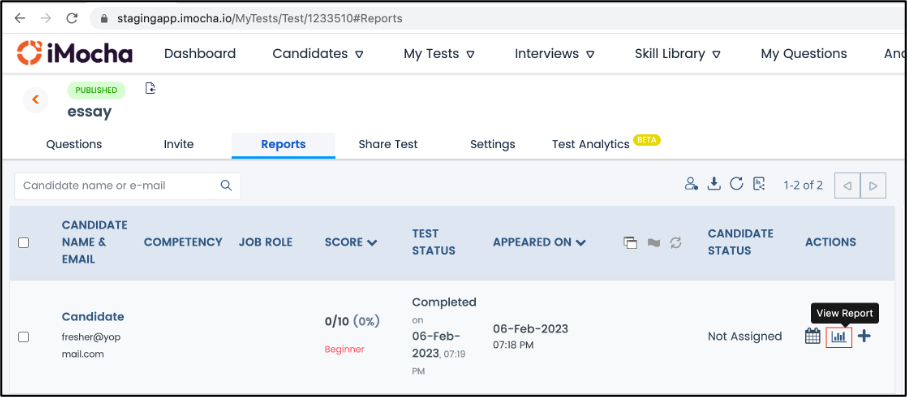The height and width of the screenshot is (398, 908).
Task: Sort by SCORE column
Action: [x=351, y=242]
